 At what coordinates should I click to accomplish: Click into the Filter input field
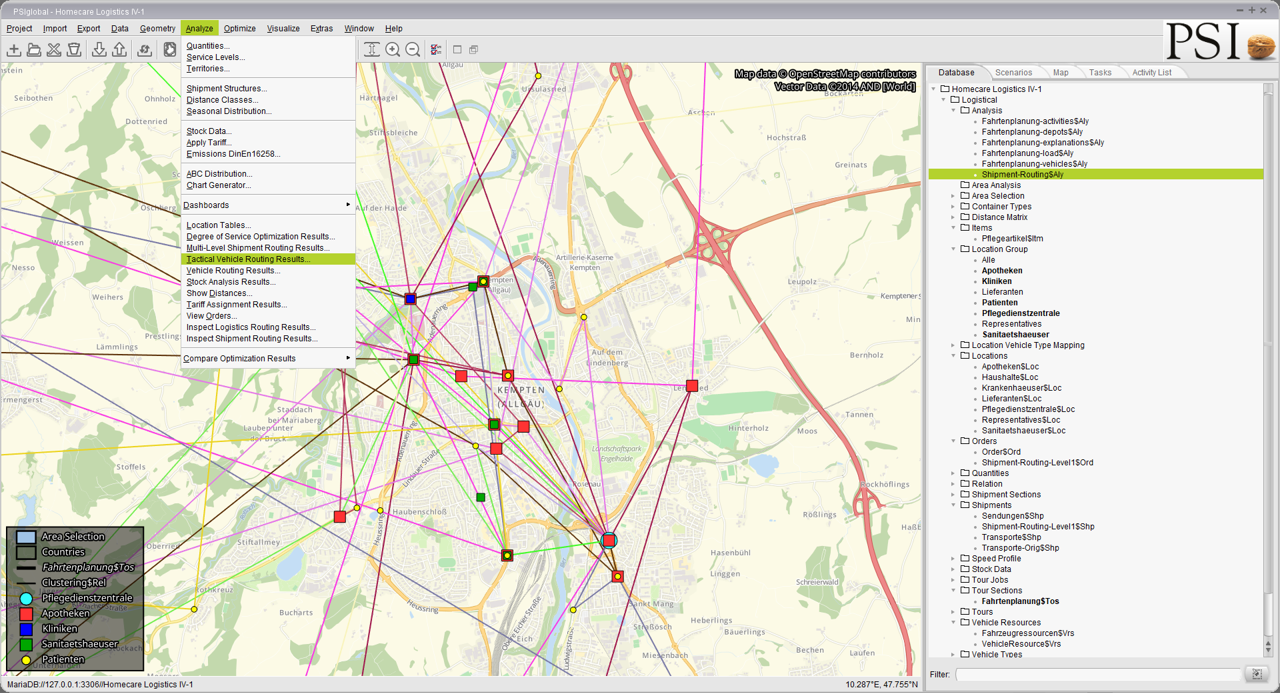(1099, 674)
